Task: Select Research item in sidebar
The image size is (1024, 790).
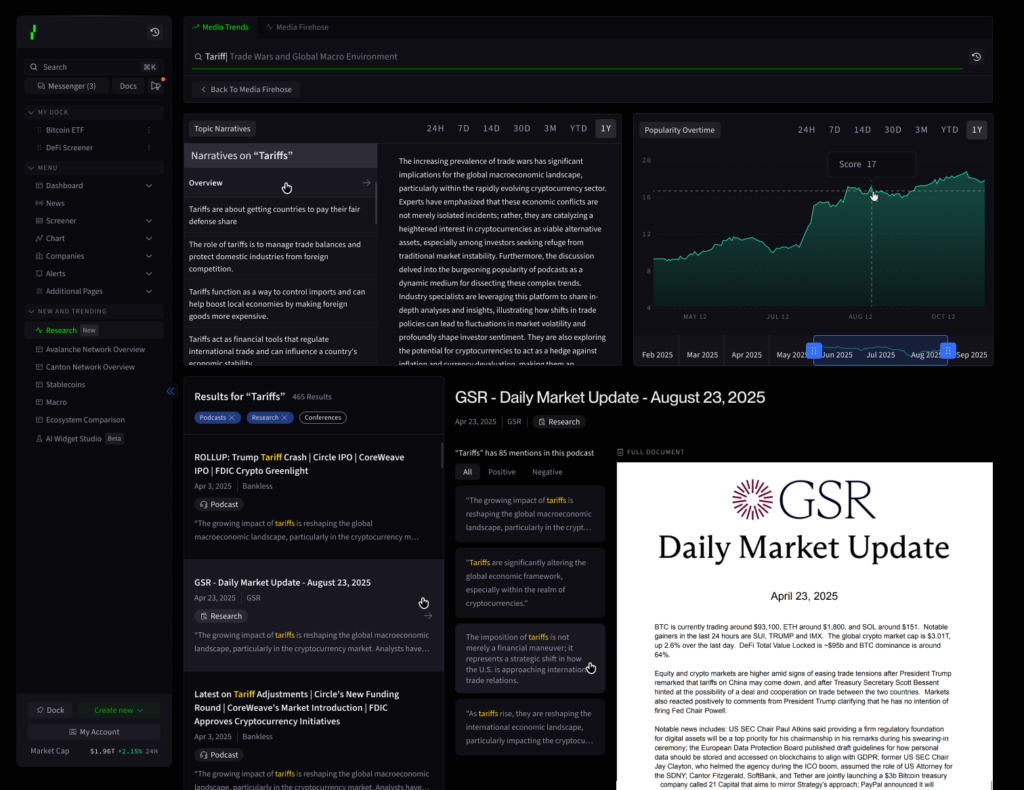Action: click(x=94, y=330)
